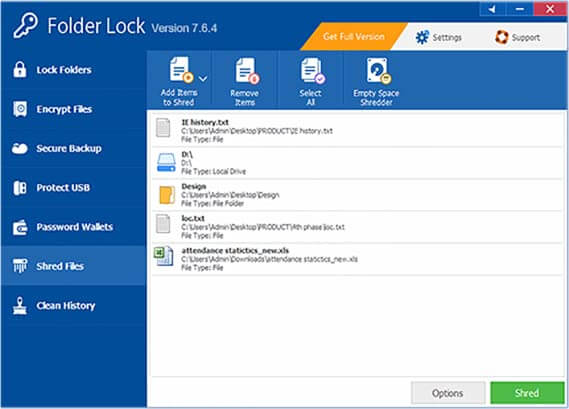This screenshot has height=409, width=569.
Task: Click the Settings gear icon
Action: [x=422, y=37]
